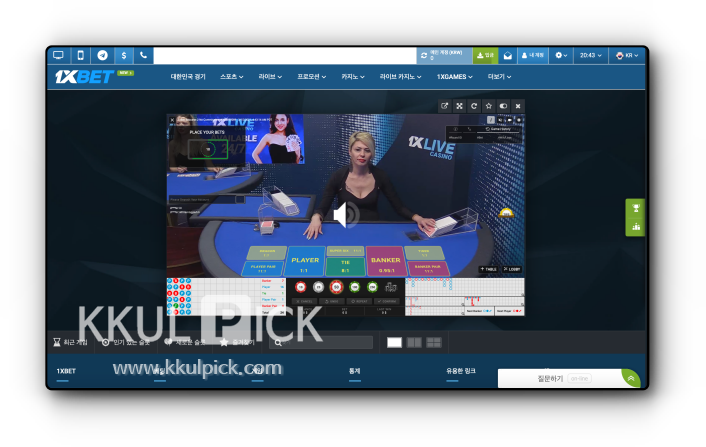
Task: Click the CANCEL bet button
Action: pos(305,301)
